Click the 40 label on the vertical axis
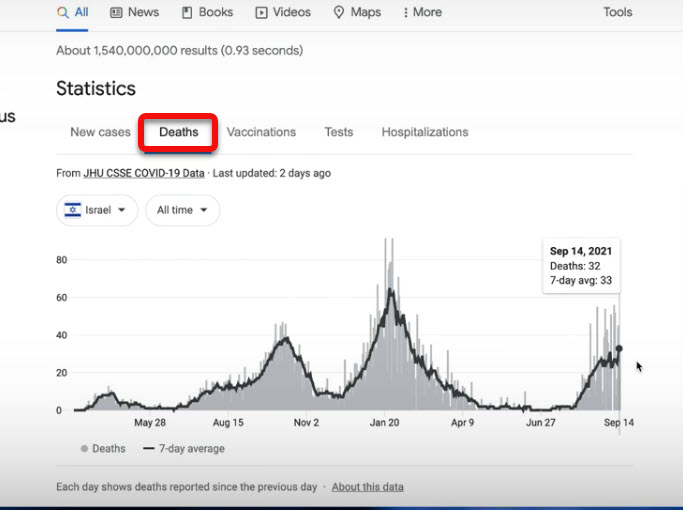The height and width of the screenshot is (510, 683). click(62, 335)
